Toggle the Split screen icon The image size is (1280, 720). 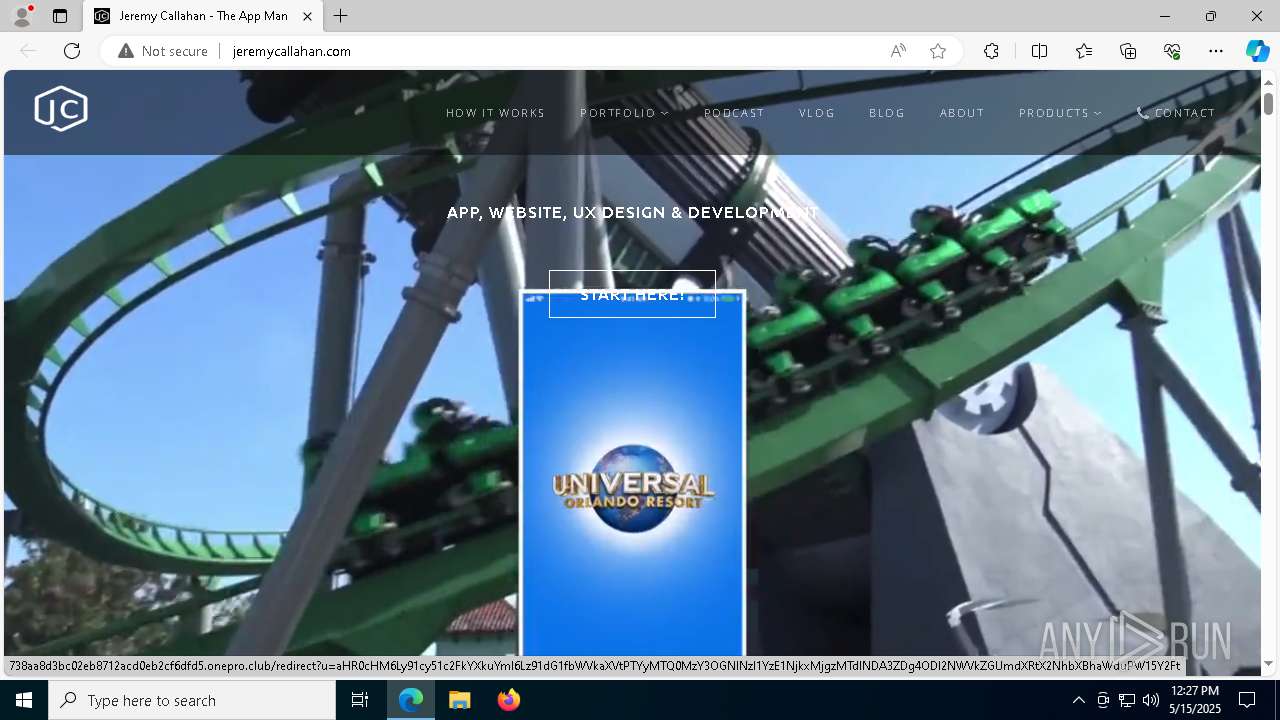pos(1039,51)
